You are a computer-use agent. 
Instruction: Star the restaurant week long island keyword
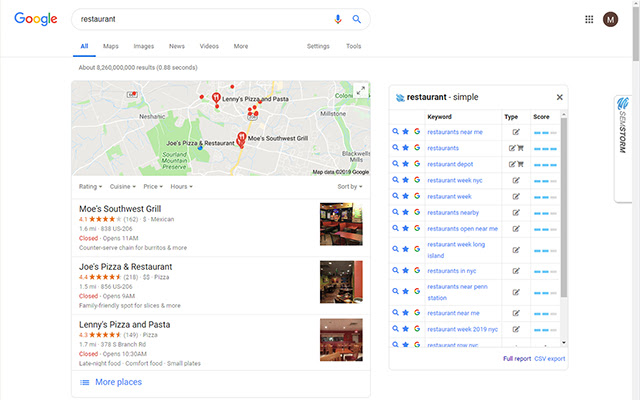coord(405,249)
